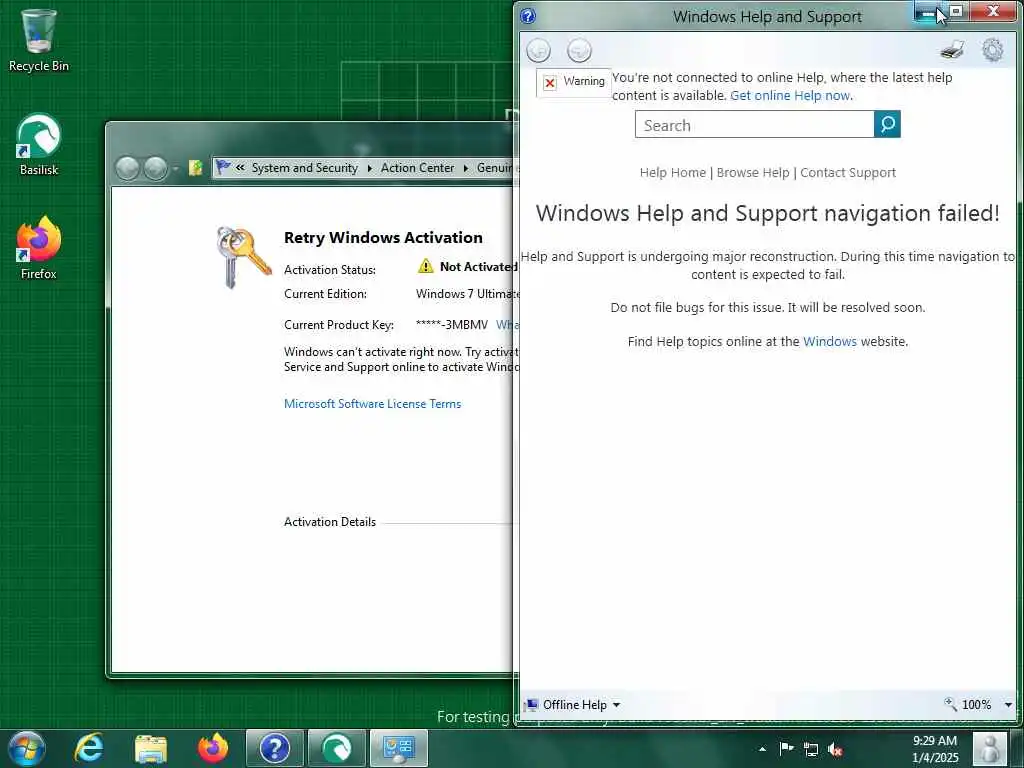The width and height of the screenshot is (1024, 768).
Task: Minimize the Help and Support window
Action: click(x=927, y=12)
